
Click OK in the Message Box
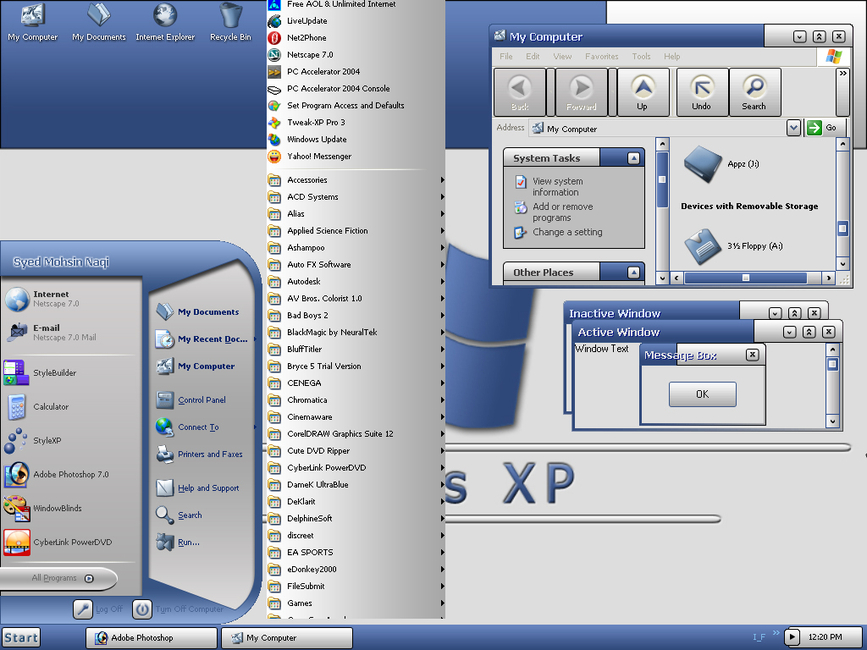tap(702, 394)
